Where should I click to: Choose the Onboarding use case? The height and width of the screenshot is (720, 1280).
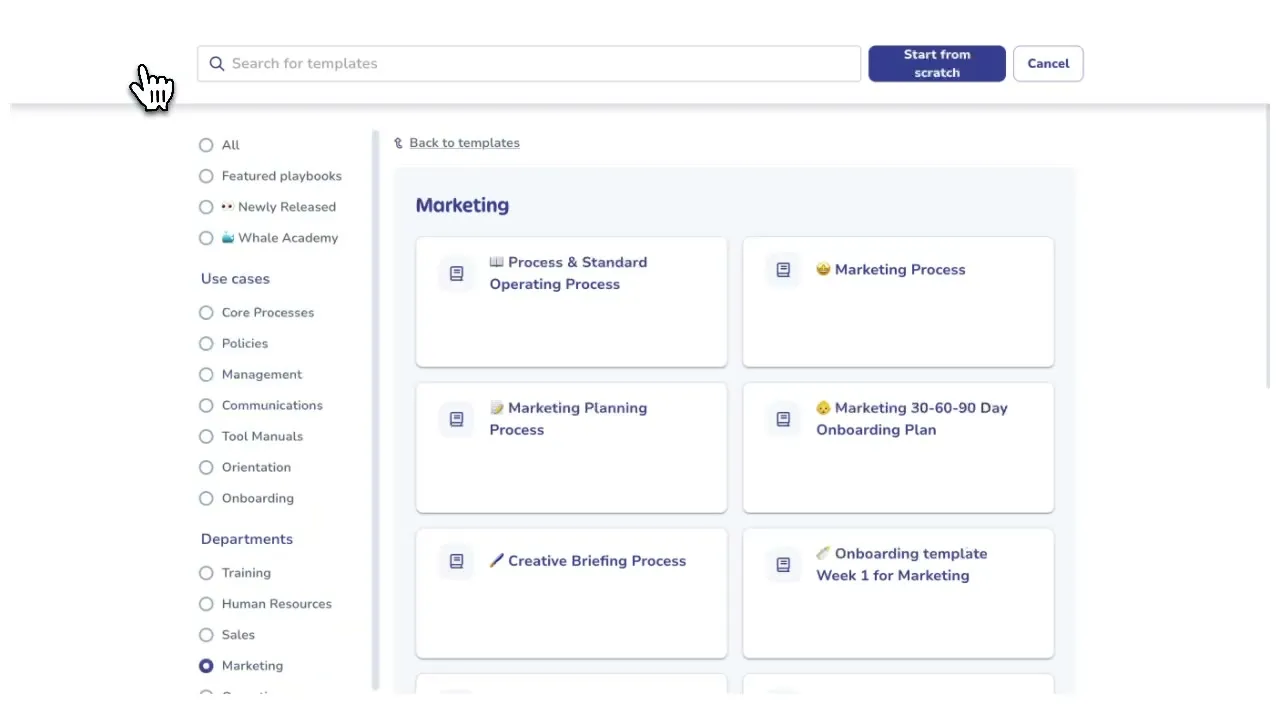(x=206, y=499)
